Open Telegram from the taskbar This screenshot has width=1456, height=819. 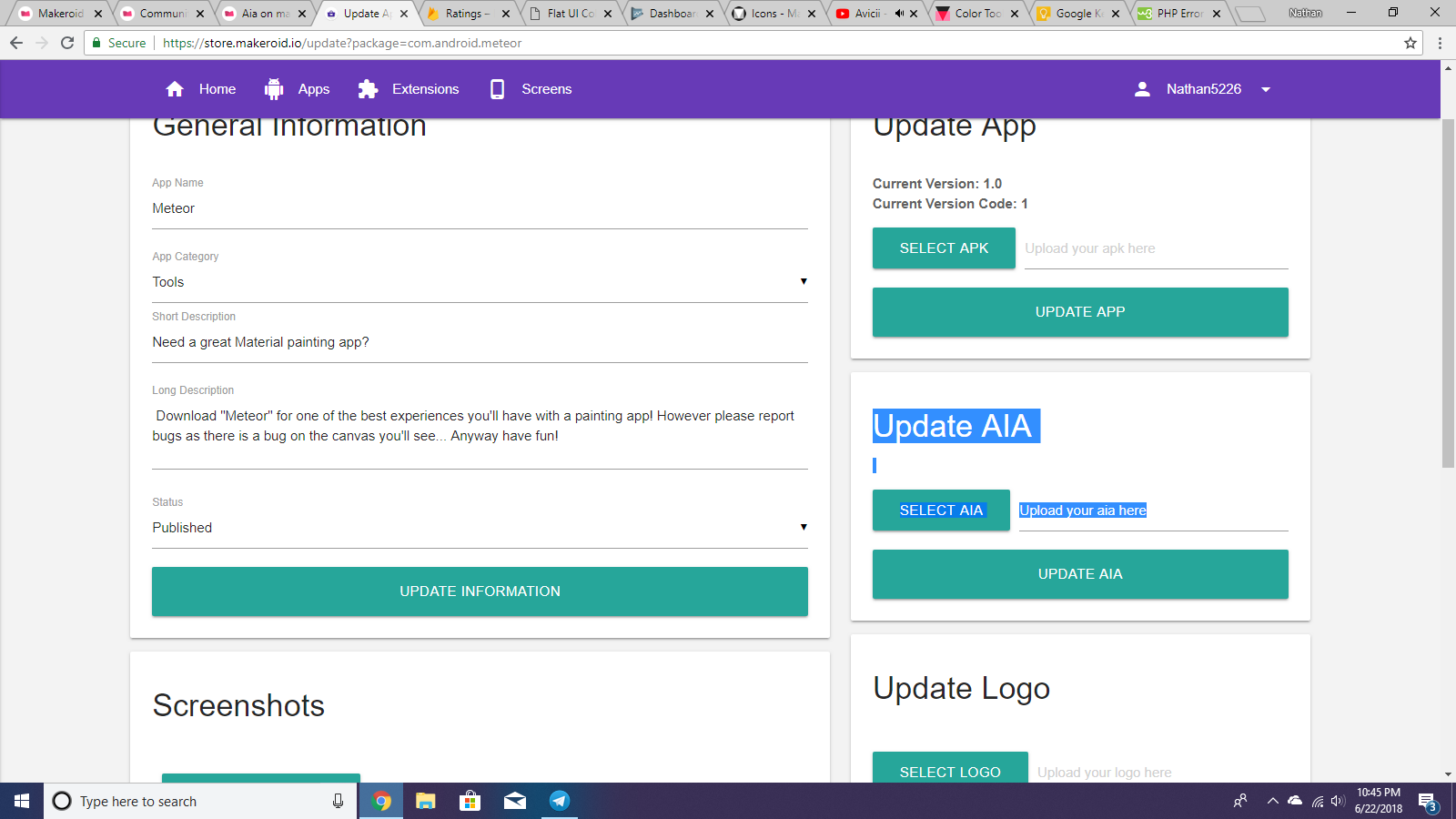point(559,801)
